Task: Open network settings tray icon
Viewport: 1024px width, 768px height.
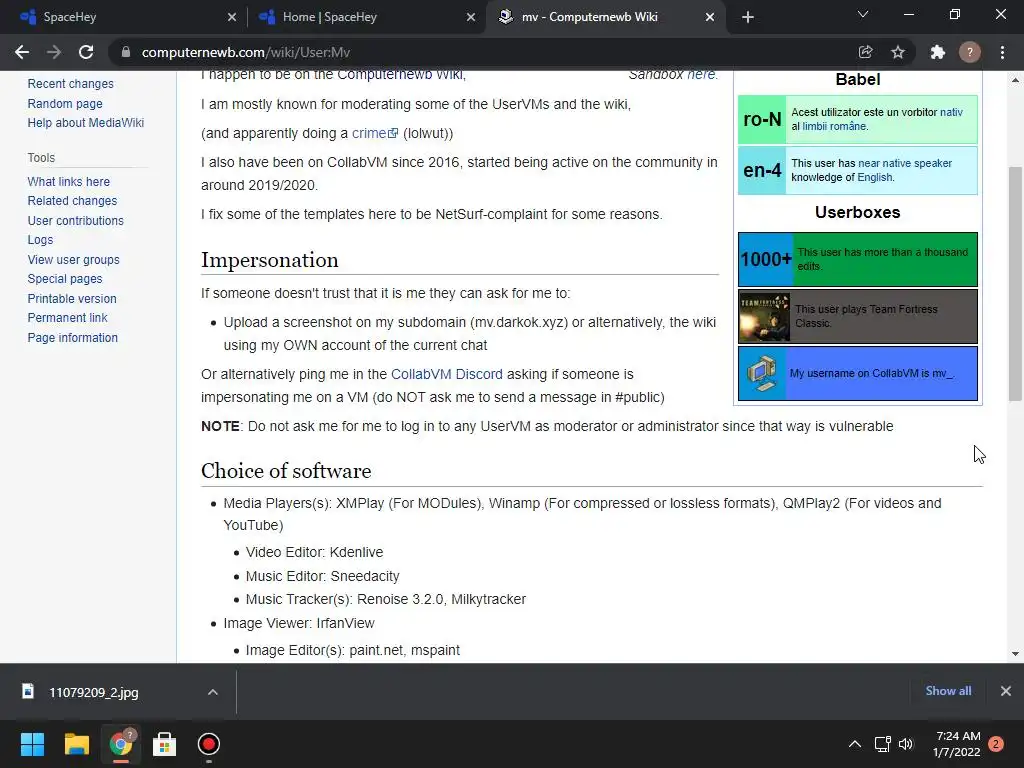Action: click(x=882, y=744)
